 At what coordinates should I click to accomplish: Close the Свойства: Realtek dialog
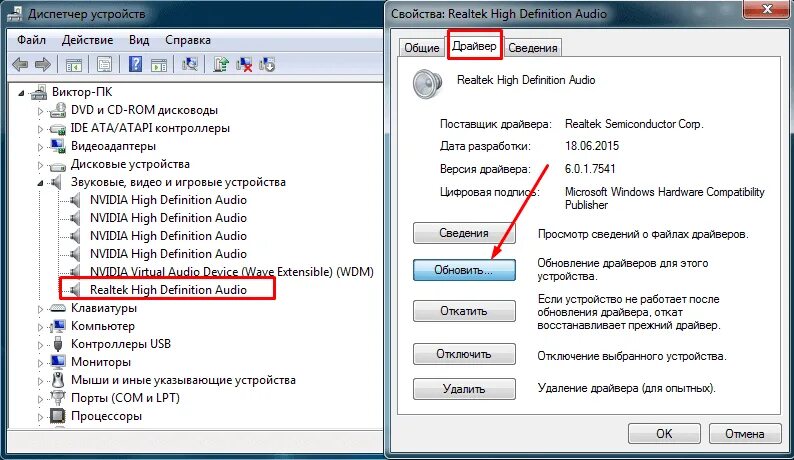pyautogui.click(x=767, y=9)
